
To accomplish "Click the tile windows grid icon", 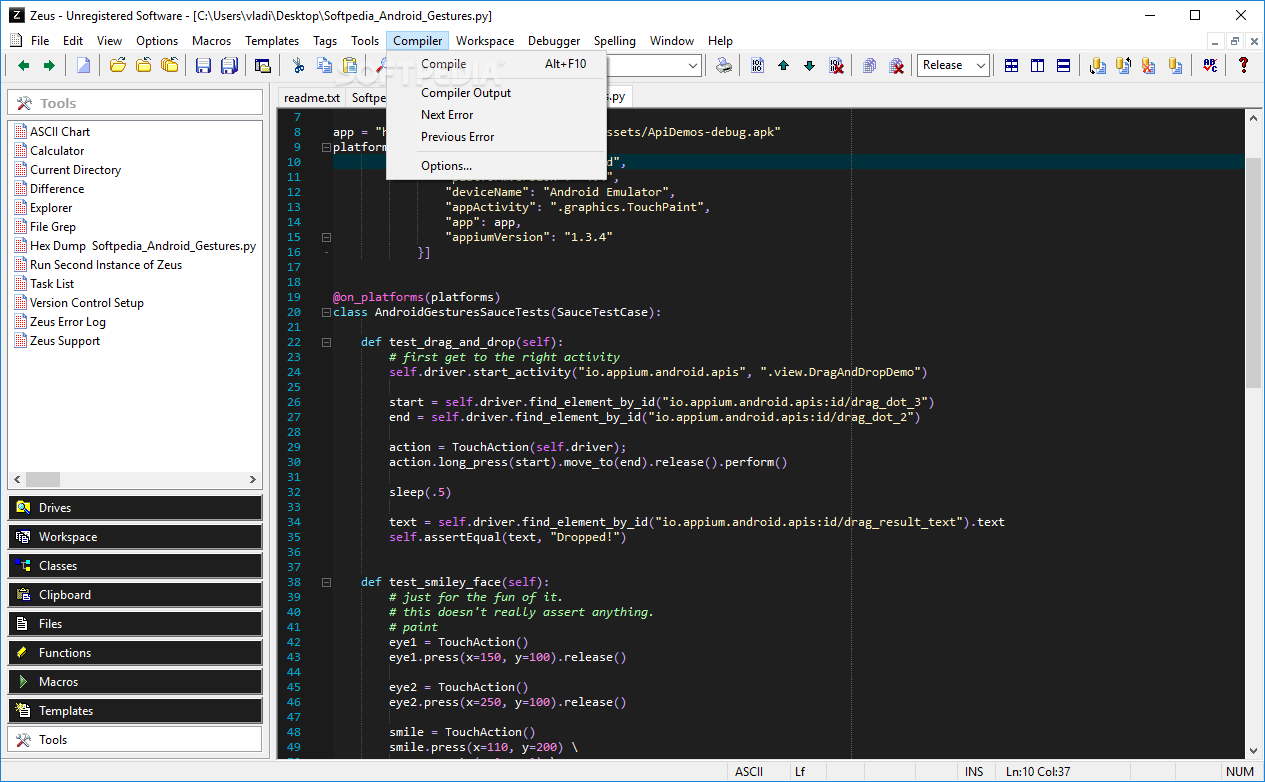I will 1012,66.
